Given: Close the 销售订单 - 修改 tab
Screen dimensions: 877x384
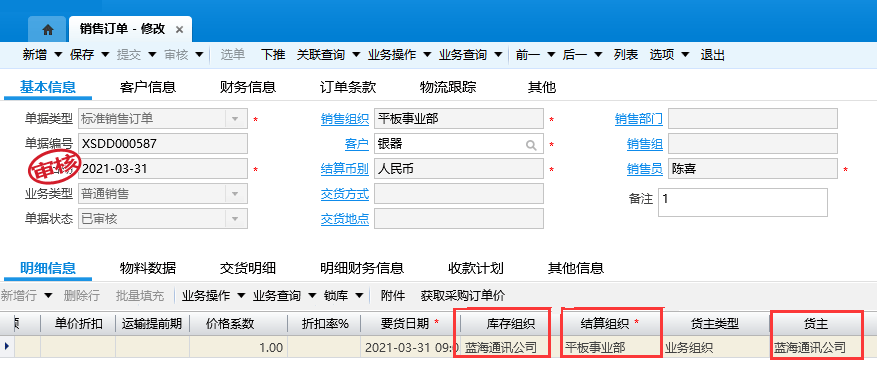Looking at the screenshot, I should (179, 30).
